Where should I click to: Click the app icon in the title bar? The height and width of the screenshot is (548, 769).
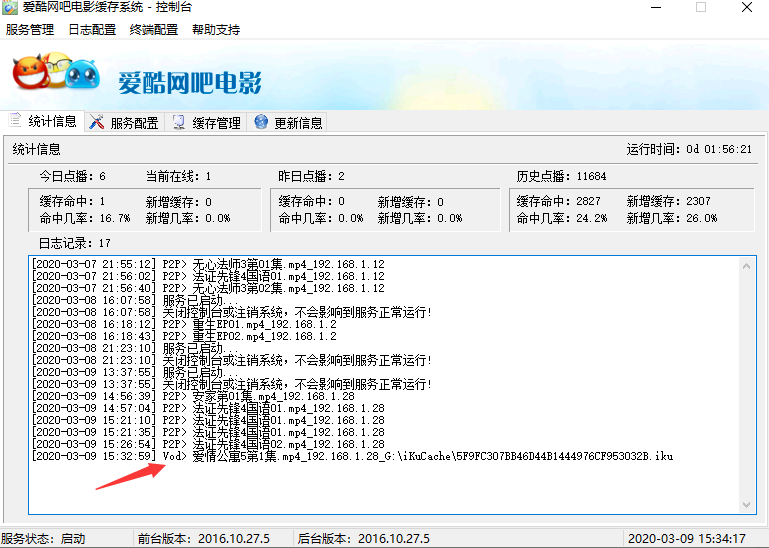[x=9, y=7]
